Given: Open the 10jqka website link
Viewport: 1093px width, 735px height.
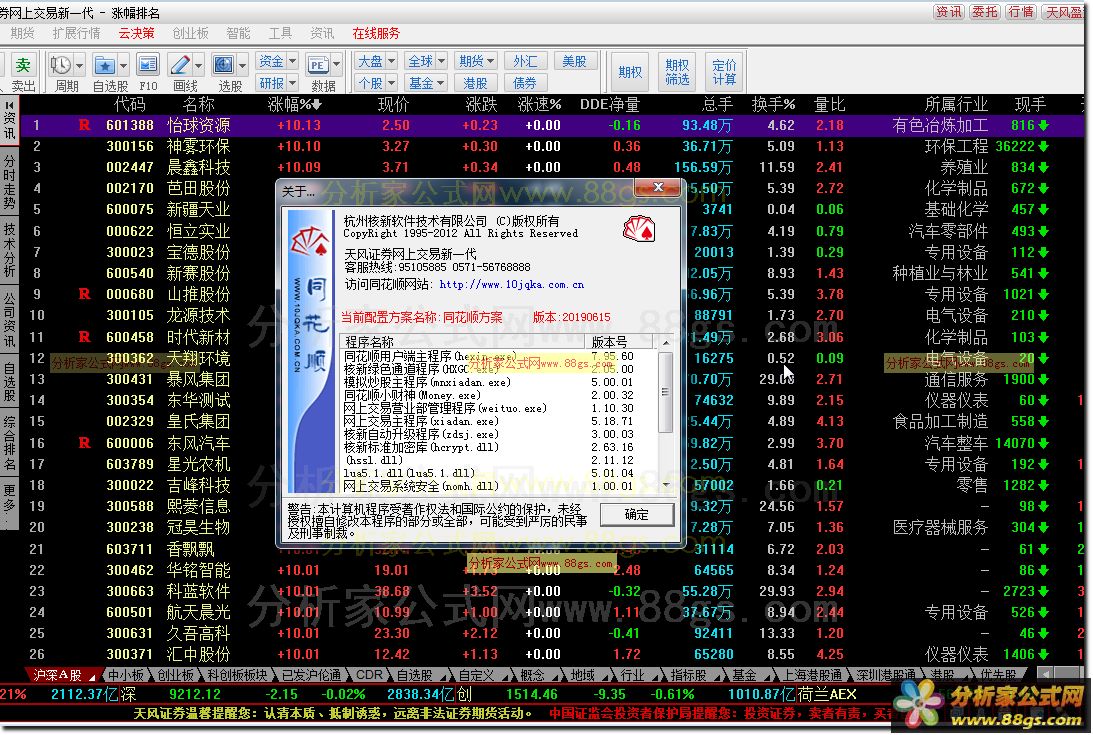Looking at the screenshot, I should pos(511,285).
